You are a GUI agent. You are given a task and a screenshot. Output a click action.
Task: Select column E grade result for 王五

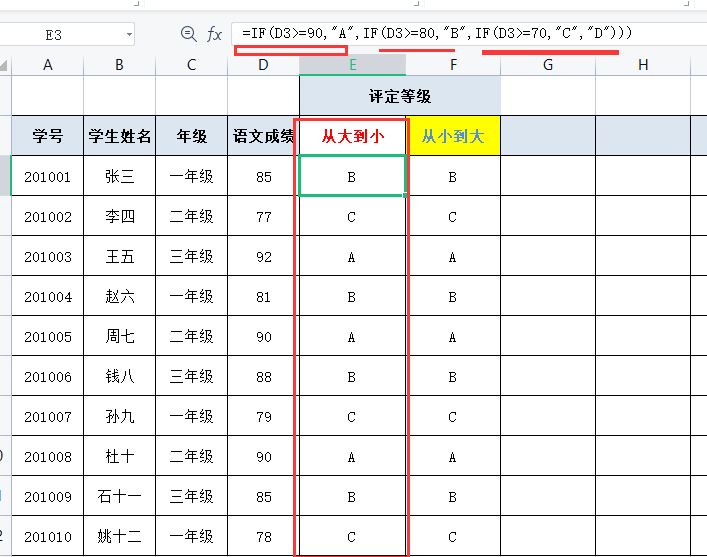pos(353,256)
